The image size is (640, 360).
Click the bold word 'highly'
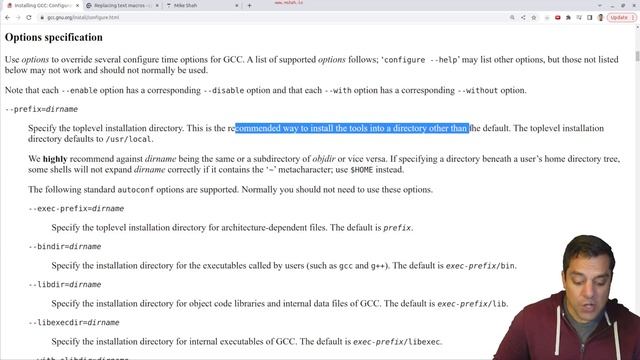click(55, 159)
